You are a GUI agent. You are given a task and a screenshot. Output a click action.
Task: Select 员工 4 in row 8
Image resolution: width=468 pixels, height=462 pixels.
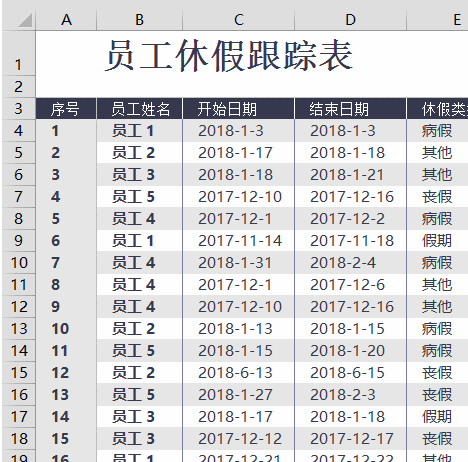click(x=139, y=219)
